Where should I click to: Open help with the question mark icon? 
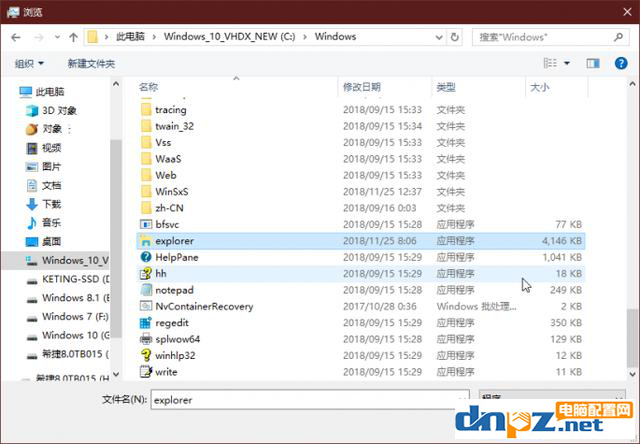[x=621, y=63]
